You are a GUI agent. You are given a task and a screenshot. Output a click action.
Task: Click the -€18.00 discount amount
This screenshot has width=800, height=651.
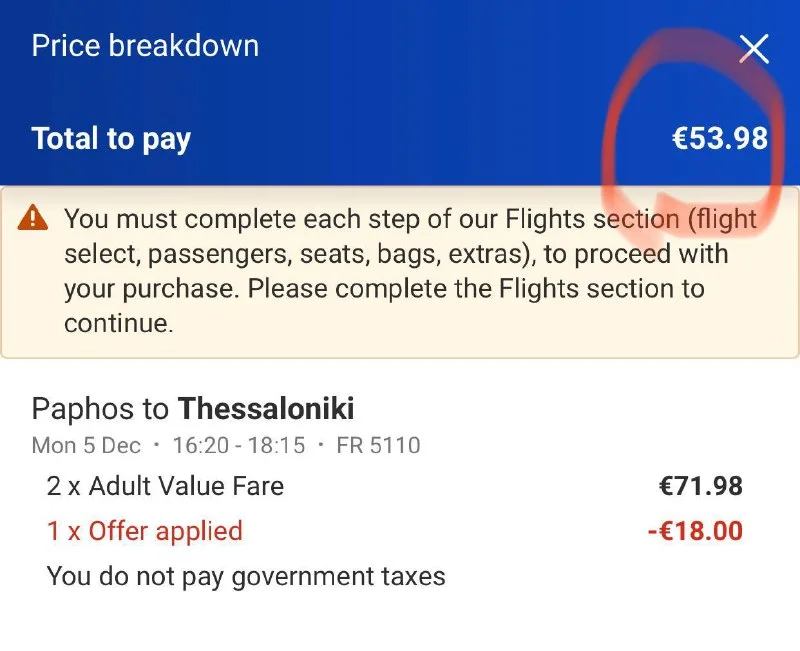coord(694,531)
